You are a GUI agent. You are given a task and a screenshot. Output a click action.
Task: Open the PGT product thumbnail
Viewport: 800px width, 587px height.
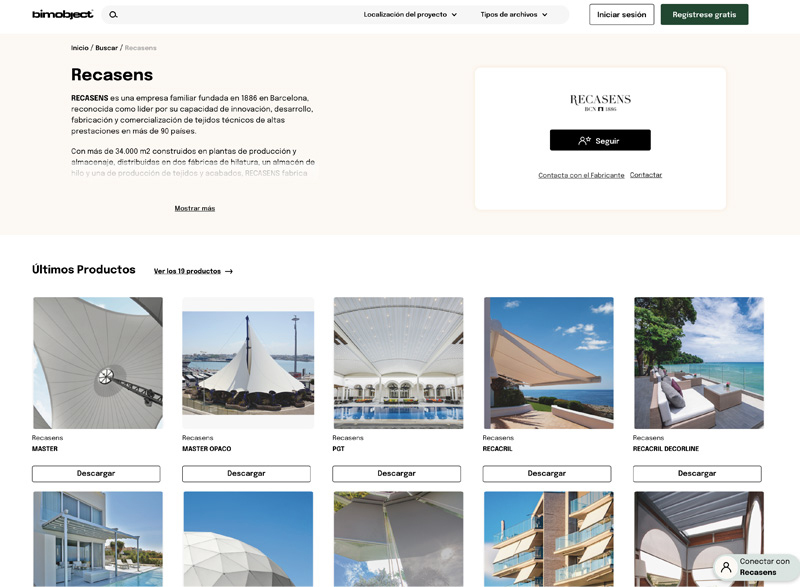click(x=398, y=363)
